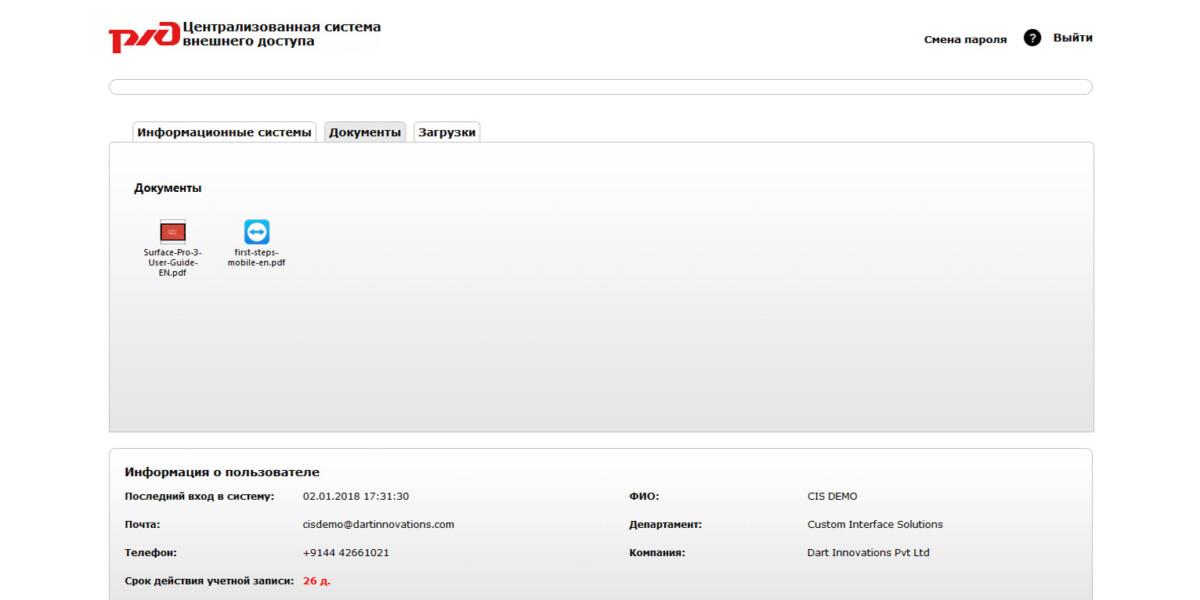Viewport: 1200px width, 600px height.
Task: Click the phone number +9144 42661021
Action: pos(346,552)
